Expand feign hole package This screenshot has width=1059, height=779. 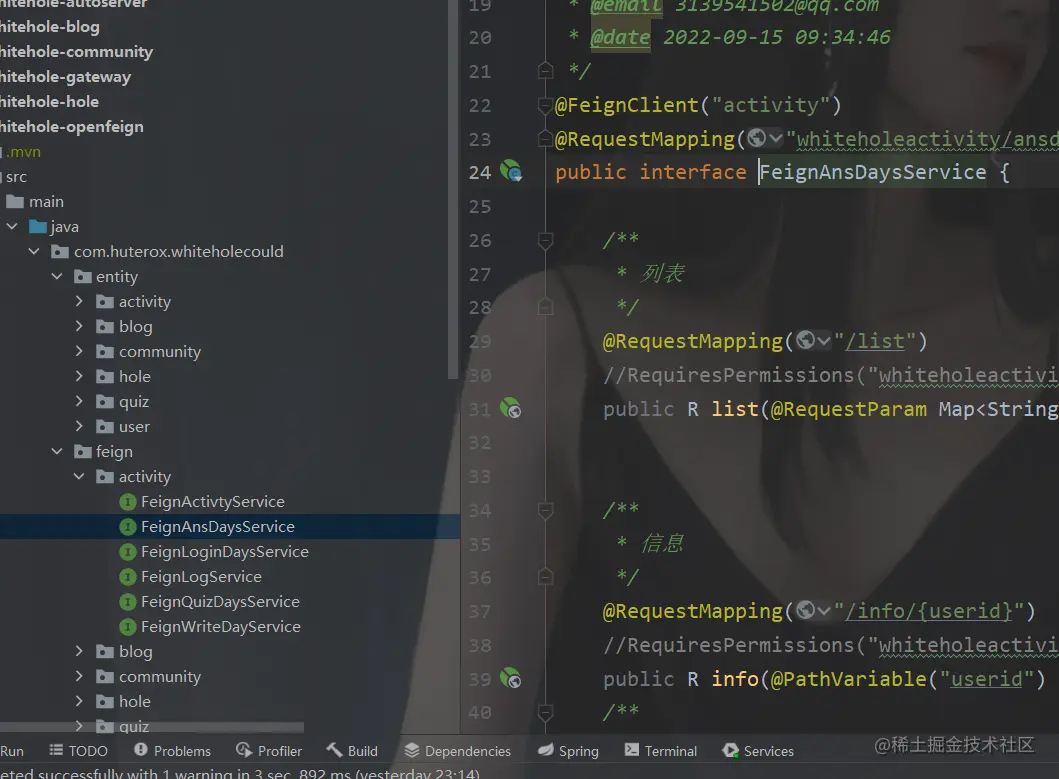coord(79,702)
